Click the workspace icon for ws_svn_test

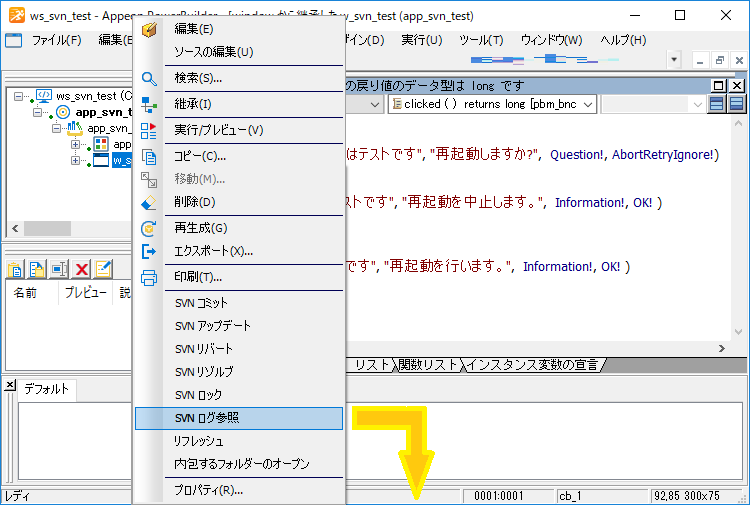[44, 96]
